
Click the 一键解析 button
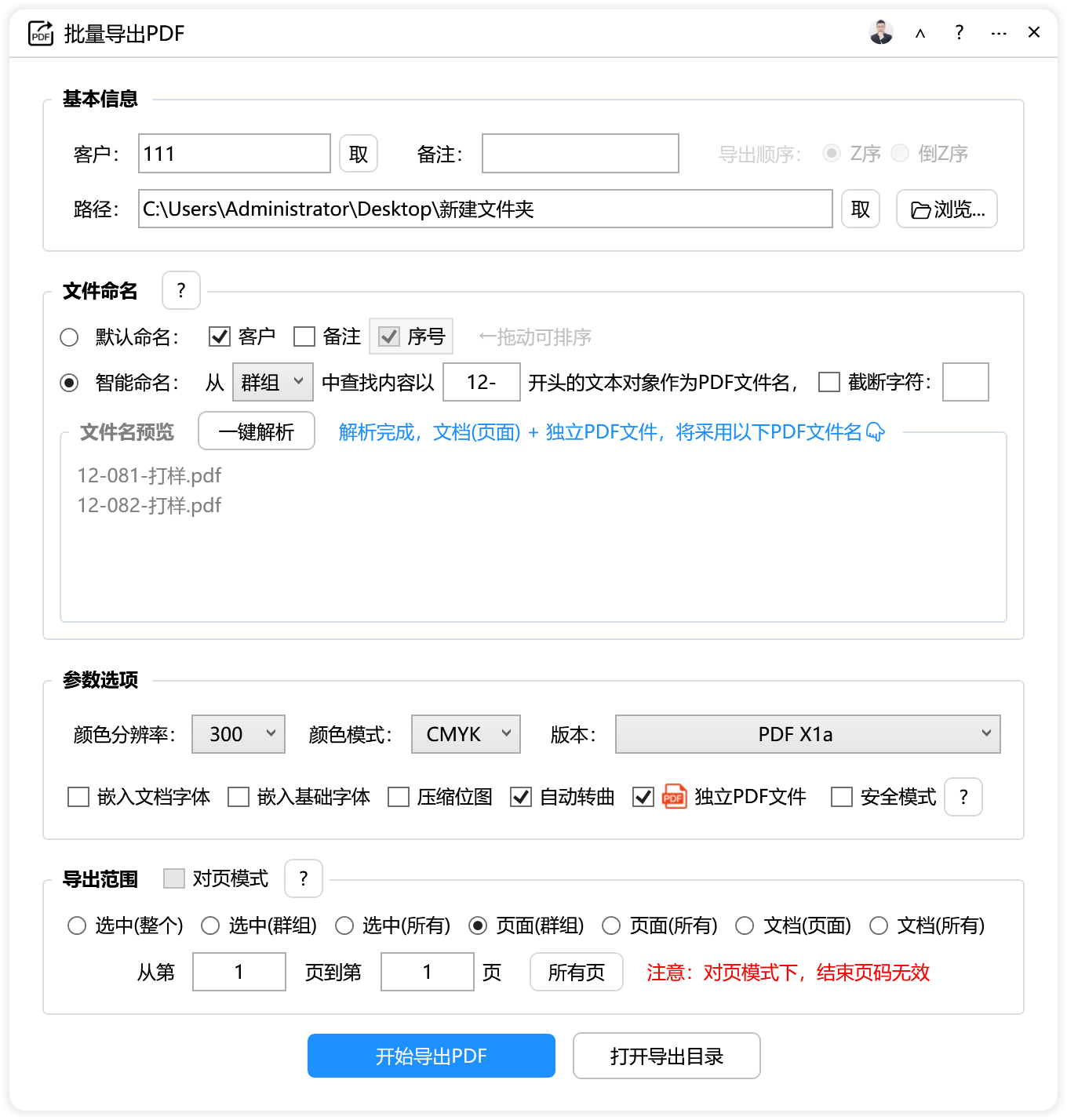click(x=257, y=431)
